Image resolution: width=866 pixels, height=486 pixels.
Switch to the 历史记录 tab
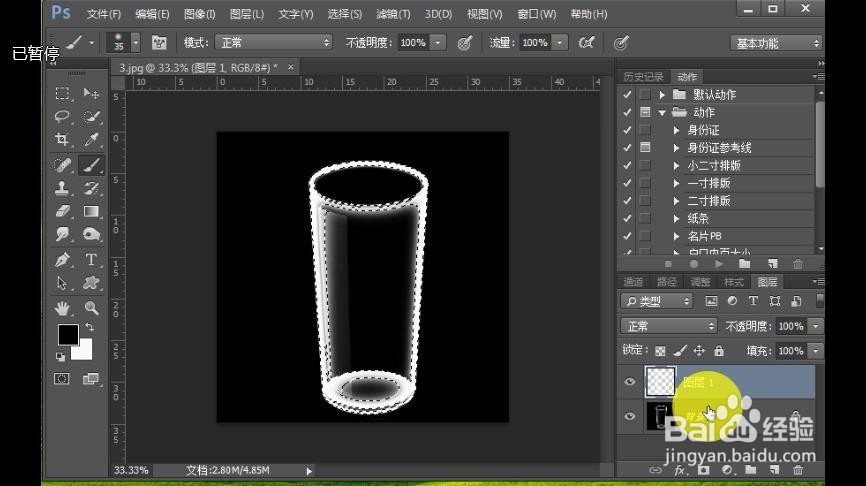(x=643, y=77)
